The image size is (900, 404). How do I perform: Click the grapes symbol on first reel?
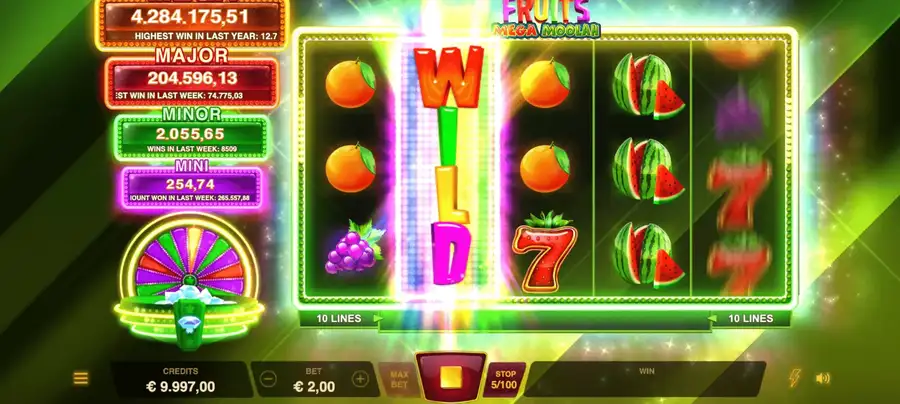pos(354,247)
